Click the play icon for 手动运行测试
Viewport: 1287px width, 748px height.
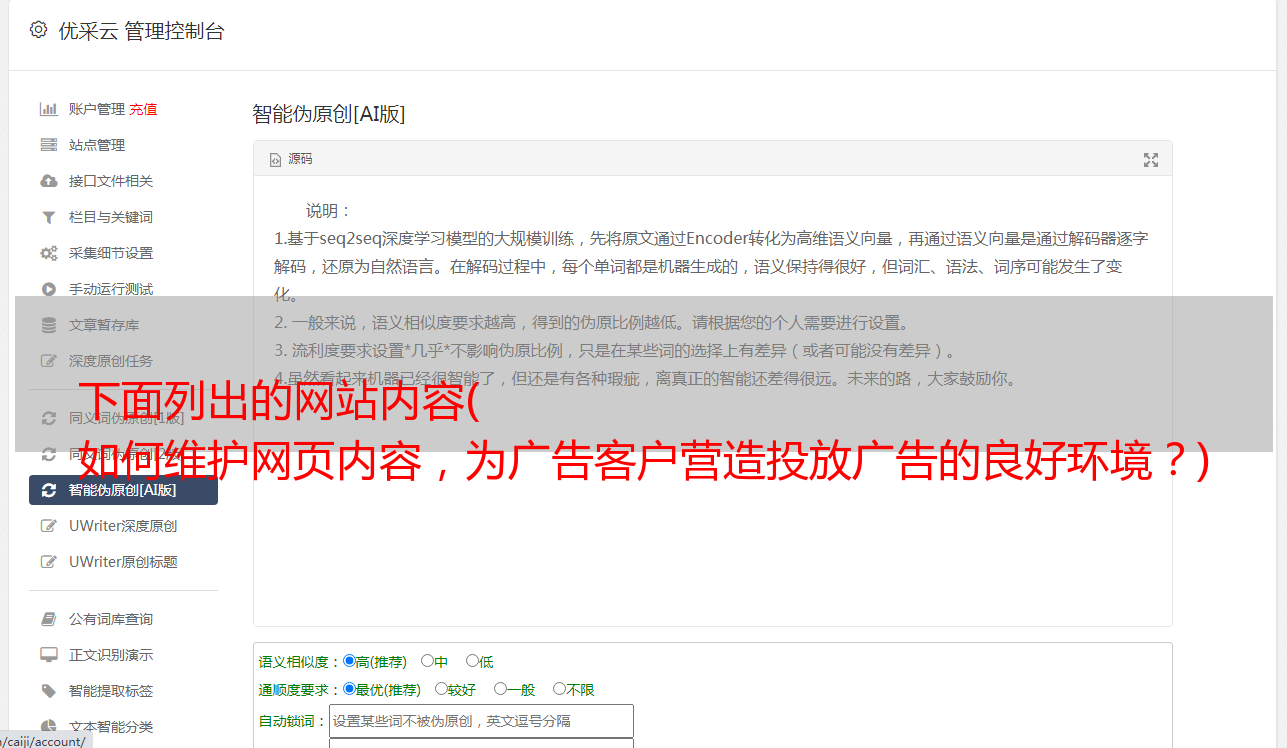point(48,289)
